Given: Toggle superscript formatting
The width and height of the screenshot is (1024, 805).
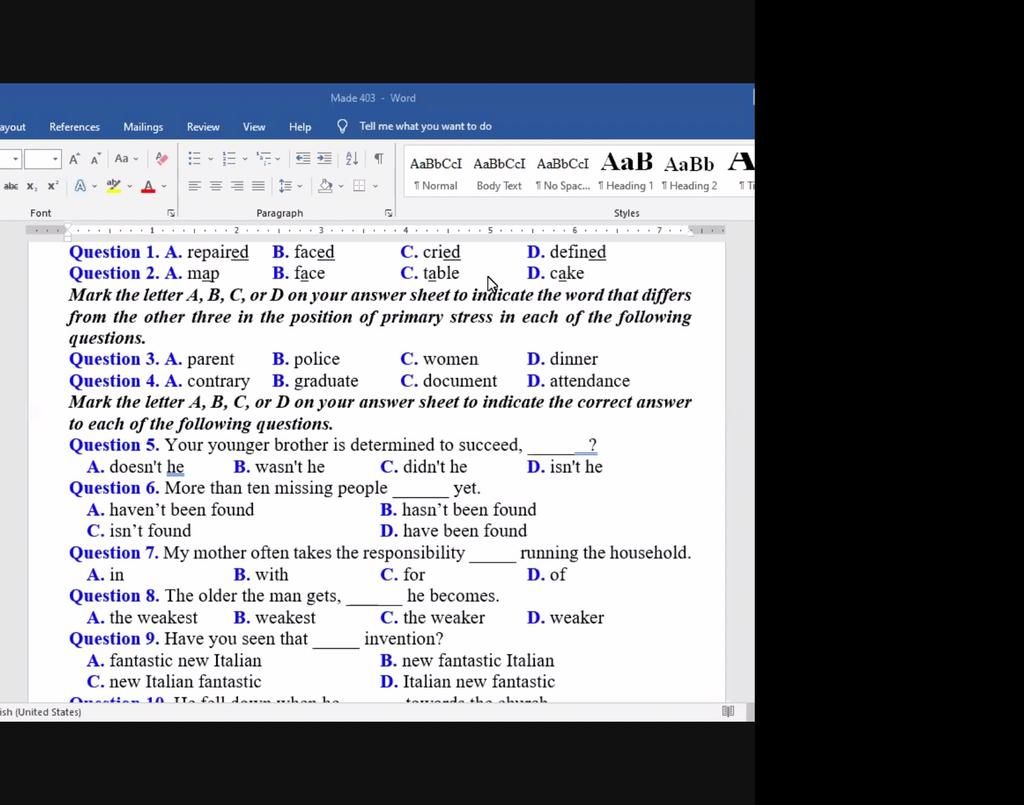Looking at the screenshot, I should click(53, 186).
